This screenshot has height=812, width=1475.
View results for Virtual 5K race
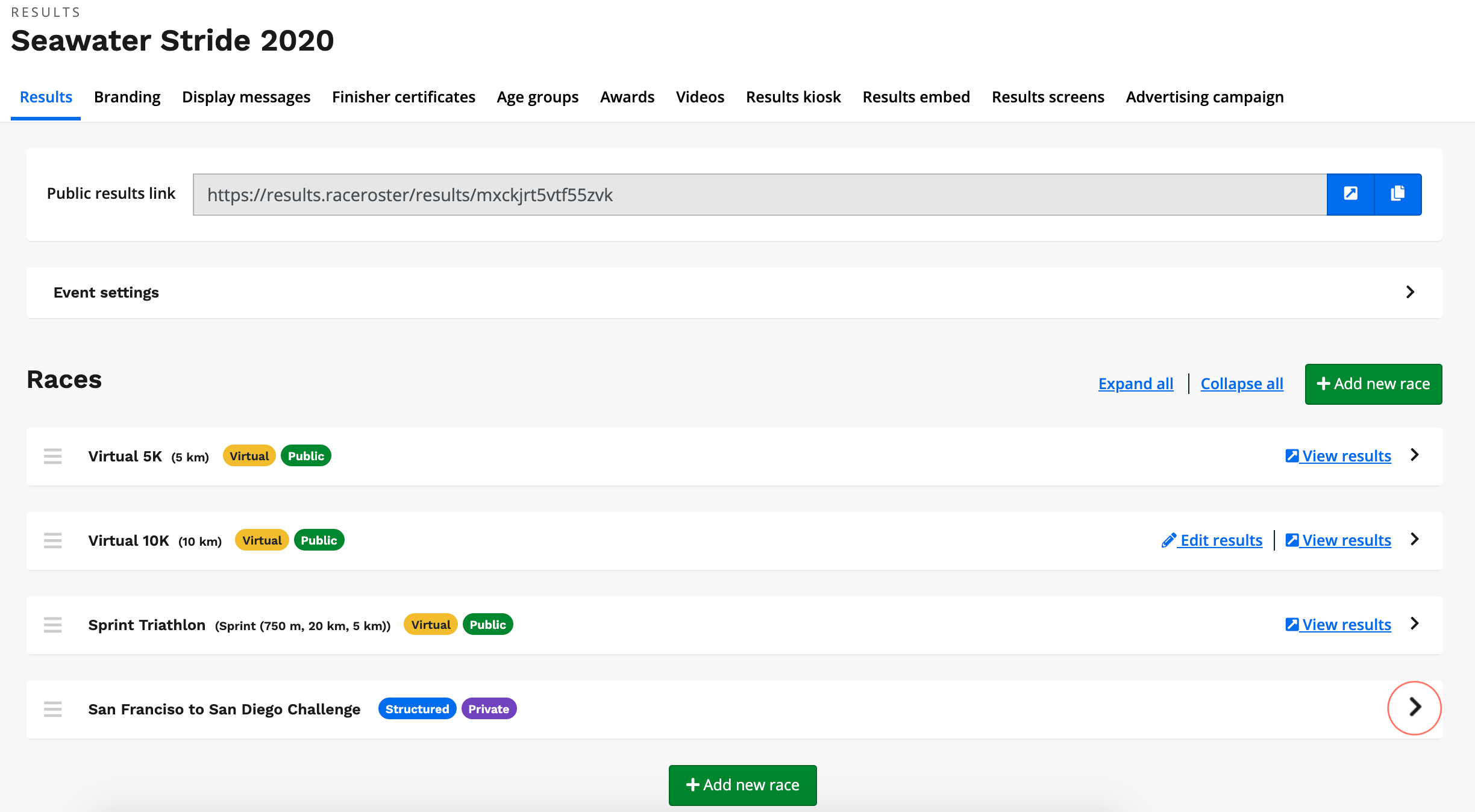(1338, 456)
